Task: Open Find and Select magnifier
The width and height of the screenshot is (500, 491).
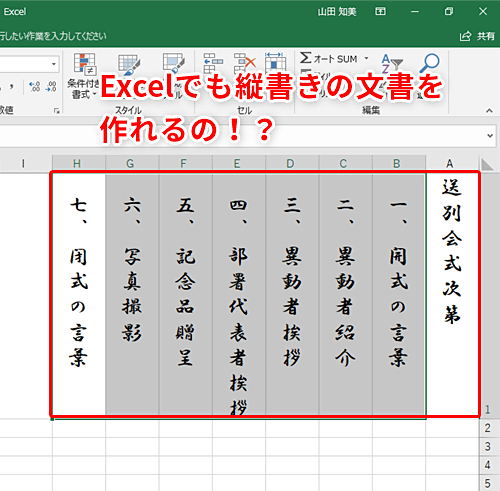Action: coord(429,63)
